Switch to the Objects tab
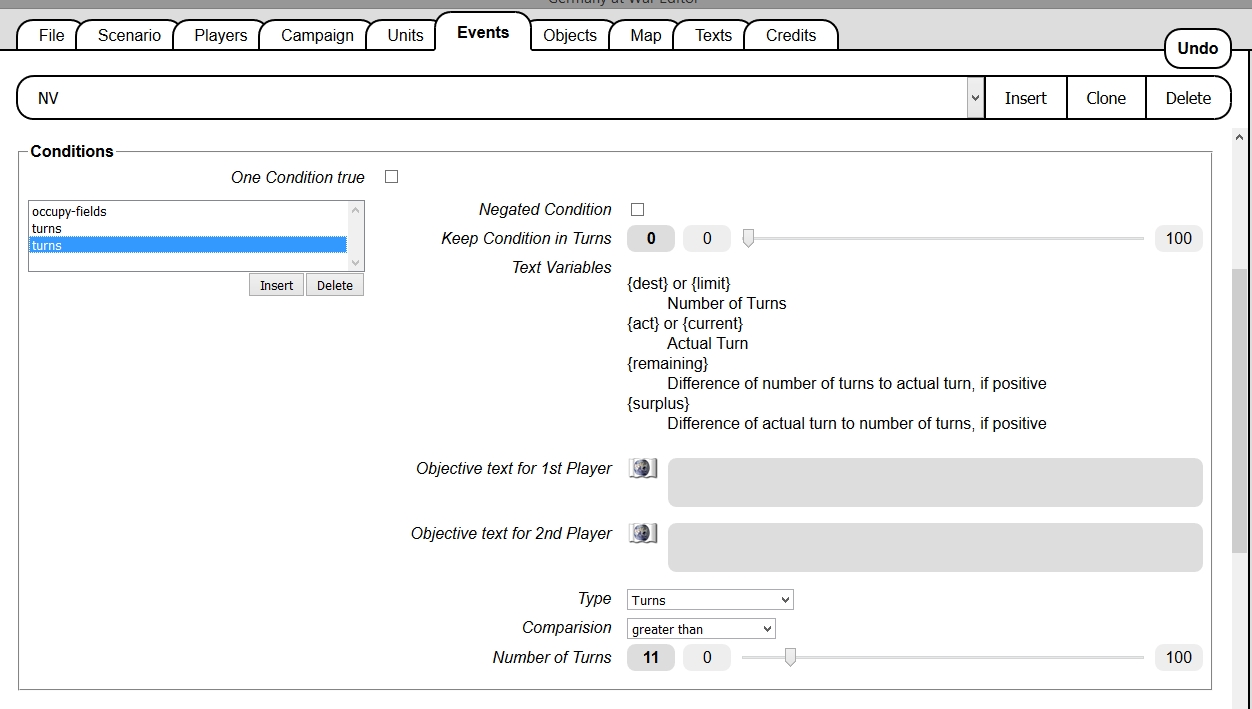The height and width of the screenshot is (709, 1252). (x=570, y=35)
